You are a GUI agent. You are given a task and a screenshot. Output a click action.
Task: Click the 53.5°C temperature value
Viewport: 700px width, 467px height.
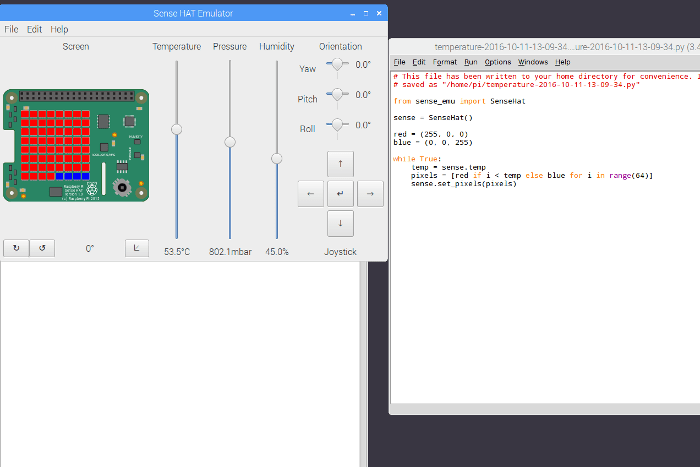tap(177, 252)
